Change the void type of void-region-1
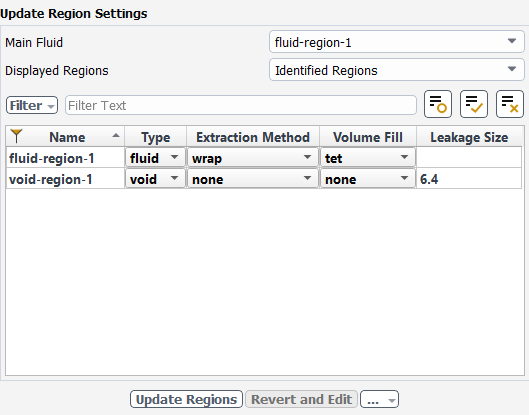The height and width of the screenshot is (415, 529). pyautogui.click(x=155, y=178)
